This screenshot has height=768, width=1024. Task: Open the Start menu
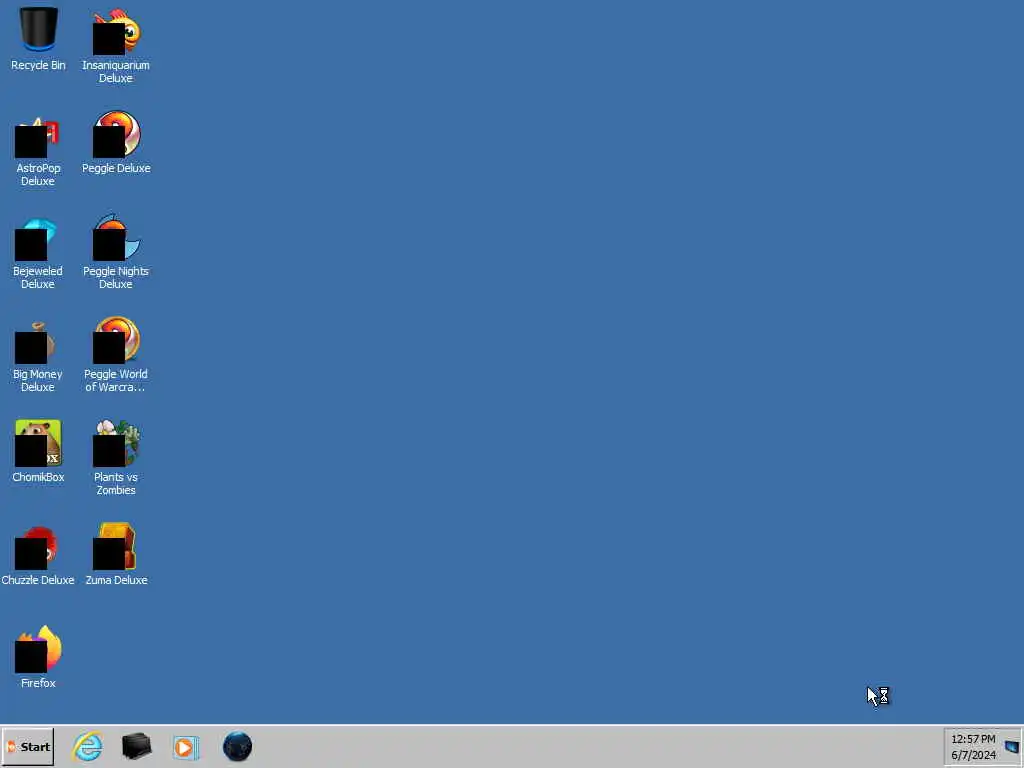[x=27, y=746]
